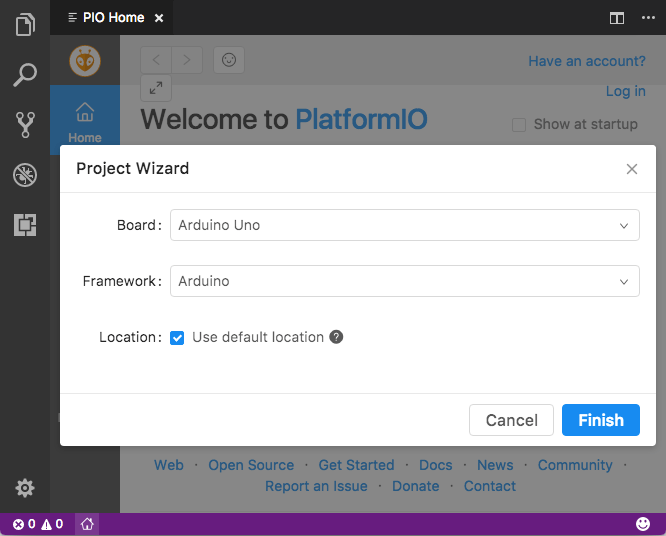The width and height of the screenshot is (666, 536).
Task: Open the more actions ellipsis menu
Action: 648,18
